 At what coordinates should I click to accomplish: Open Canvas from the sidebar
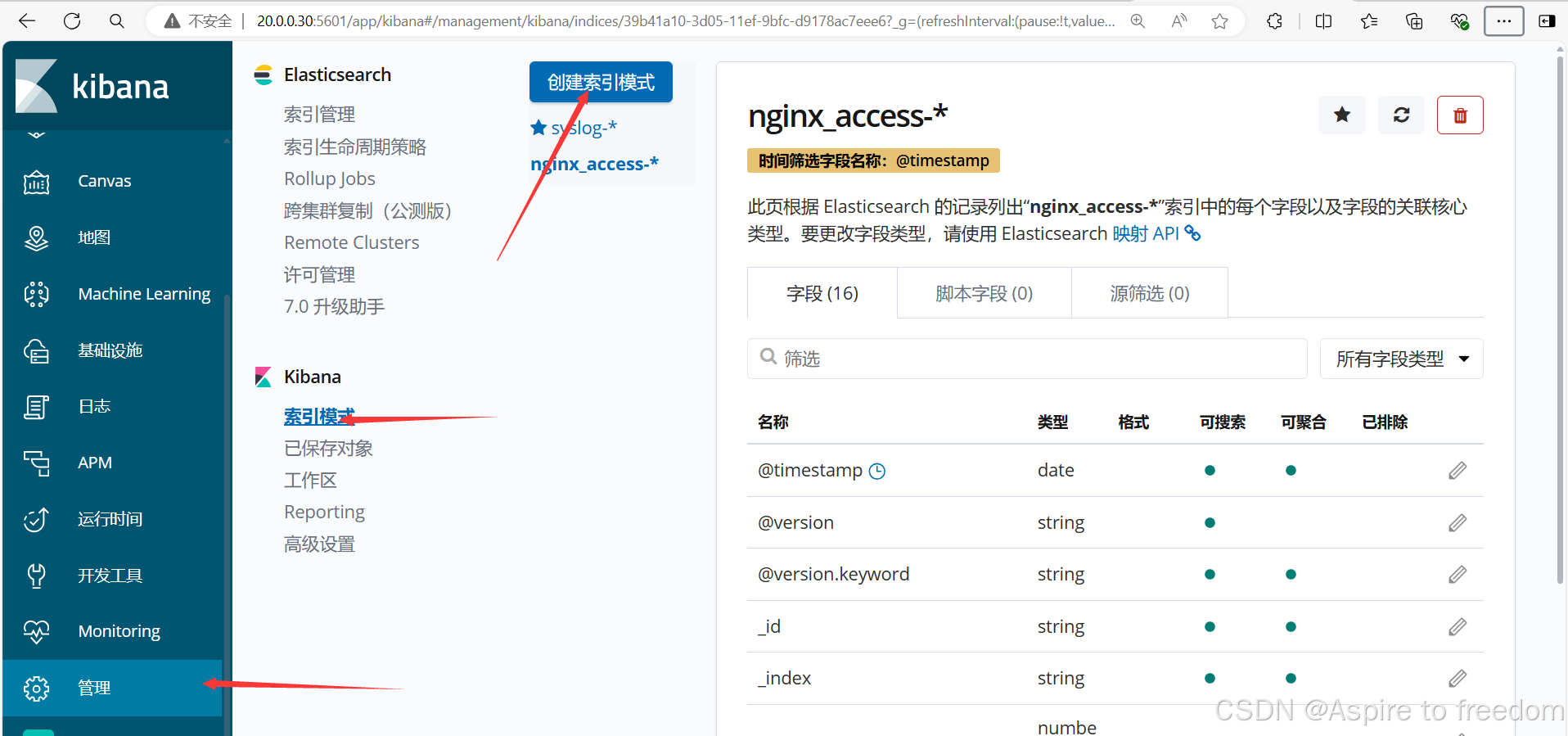point(104,181)
